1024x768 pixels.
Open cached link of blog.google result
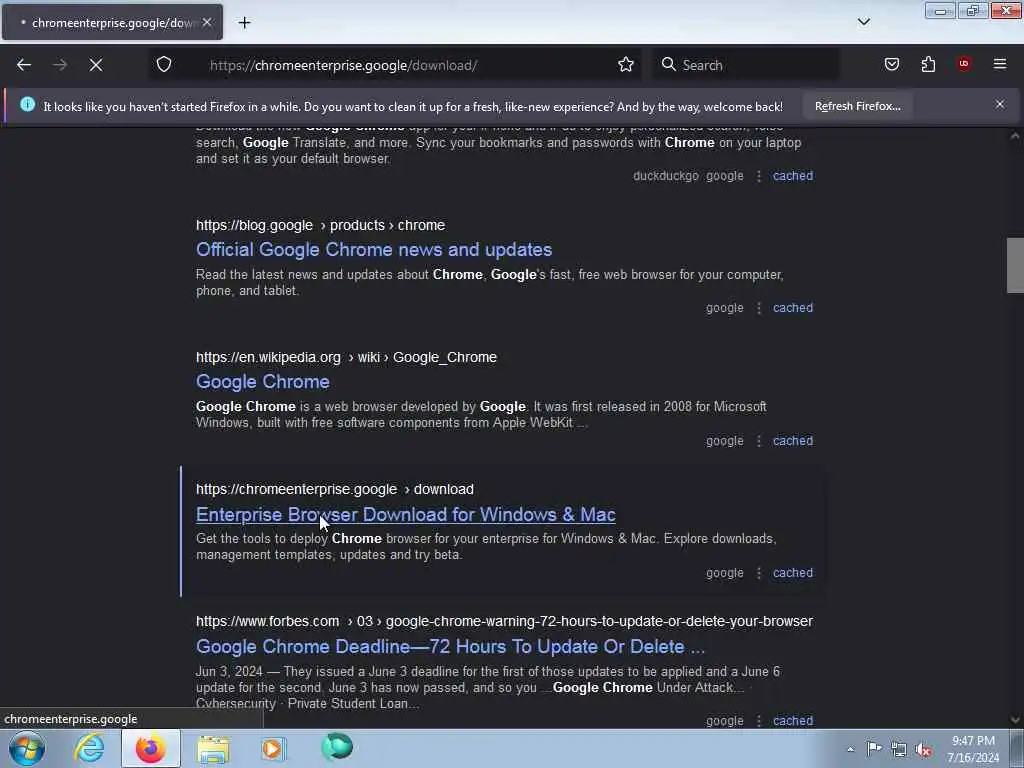(x=793, y=308)
